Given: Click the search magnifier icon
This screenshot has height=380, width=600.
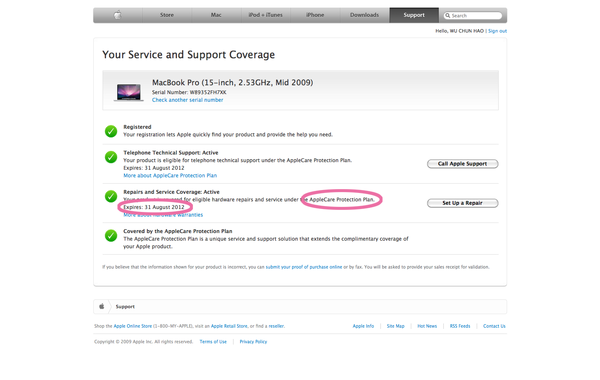Looking at the screenshot, I should point(447,15).
